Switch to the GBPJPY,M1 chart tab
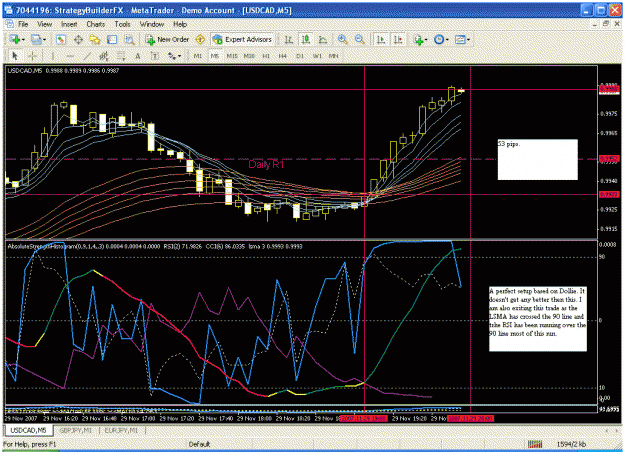 75,430
